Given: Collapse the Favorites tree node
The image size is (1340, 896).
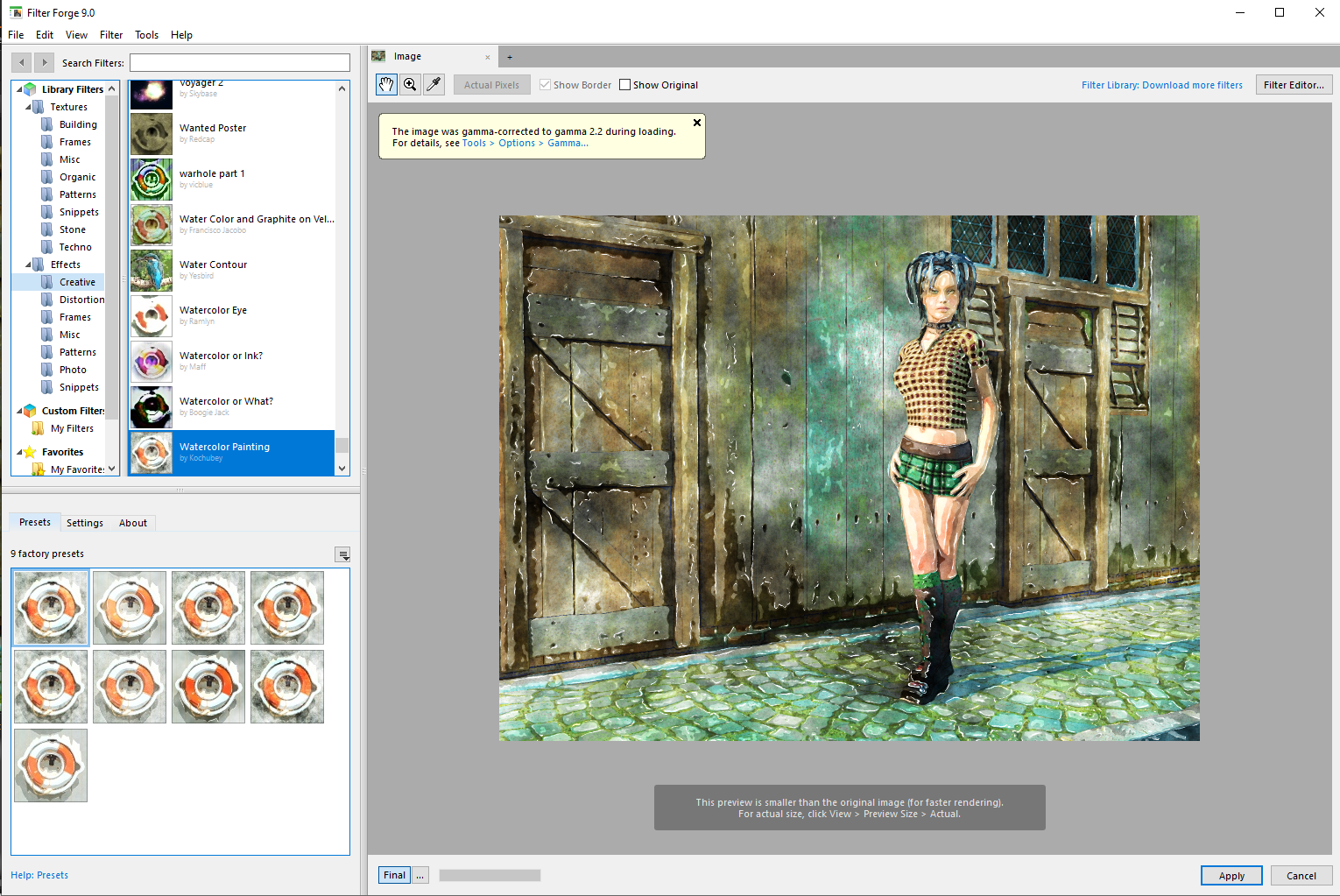Looking at the screenshot, I should pyautogui.click(x=19, y=452).
